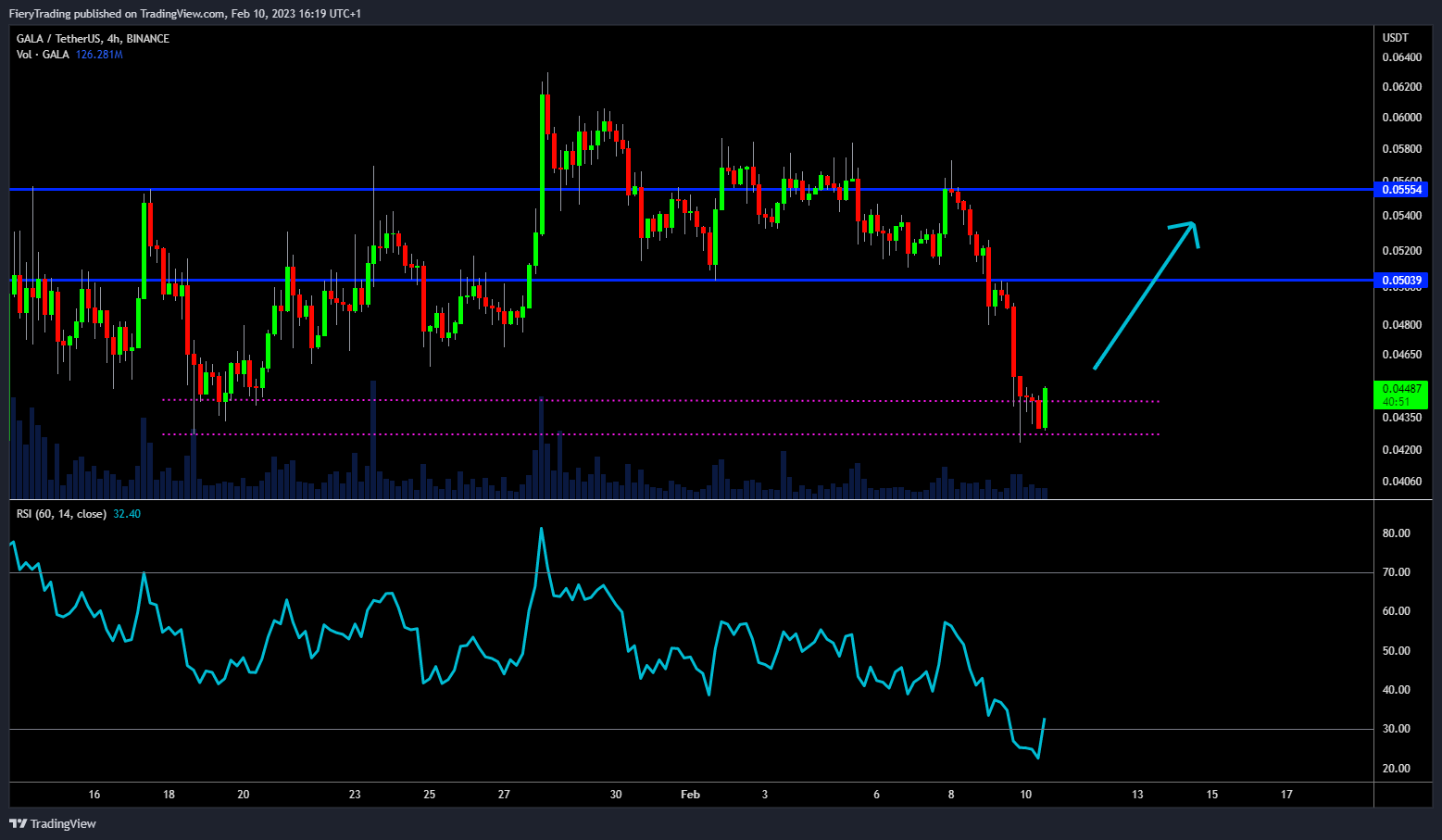This screenshot has width=1442, height=840.
Task: Click the Vol · GALA indicator label
Action: pos(43,55)
